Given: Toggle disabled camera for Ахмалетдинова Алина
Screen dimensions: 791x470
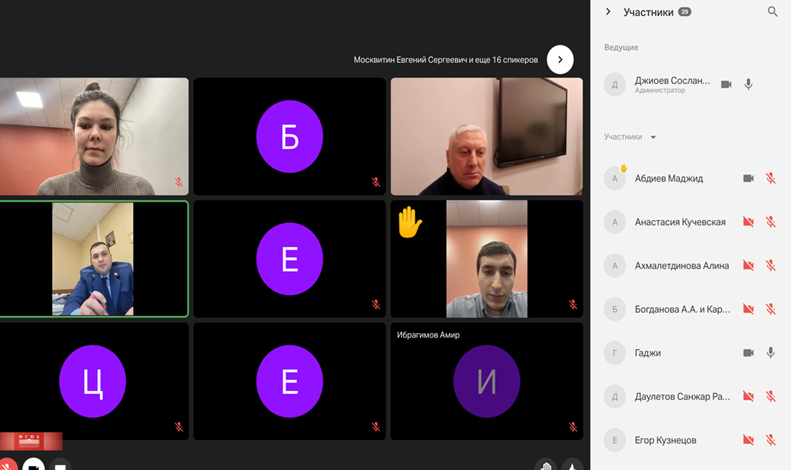Looking at the screenshot, I should pyautogui.click(x=748, y=266).
